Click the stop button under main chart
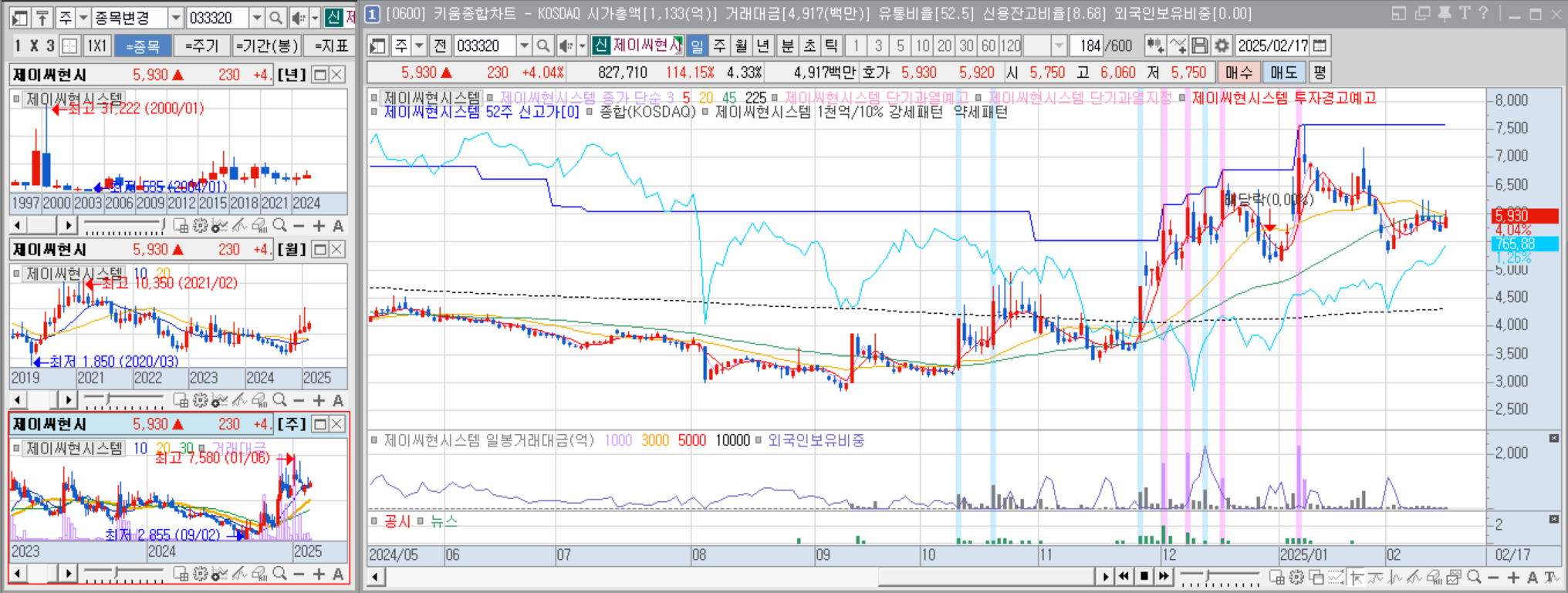 coord(1144,576)
